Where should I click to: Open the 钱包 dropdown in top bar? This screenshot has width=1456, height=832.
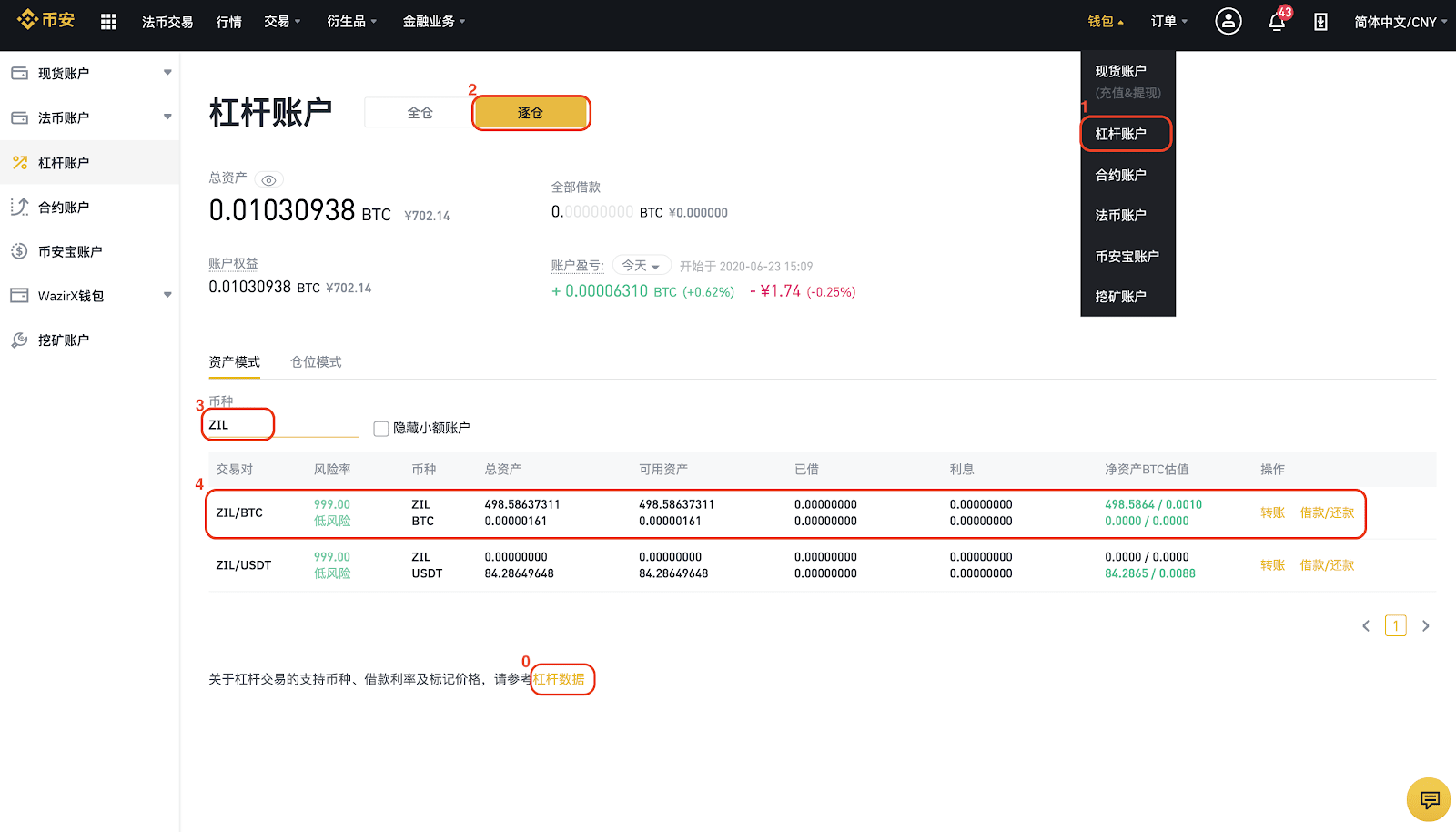pos(1102,20)
